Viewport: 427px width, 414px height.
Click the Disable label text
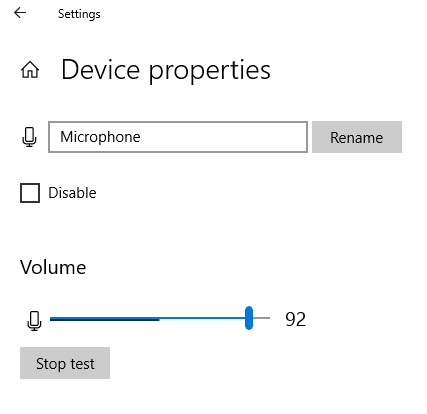(72, 193)
